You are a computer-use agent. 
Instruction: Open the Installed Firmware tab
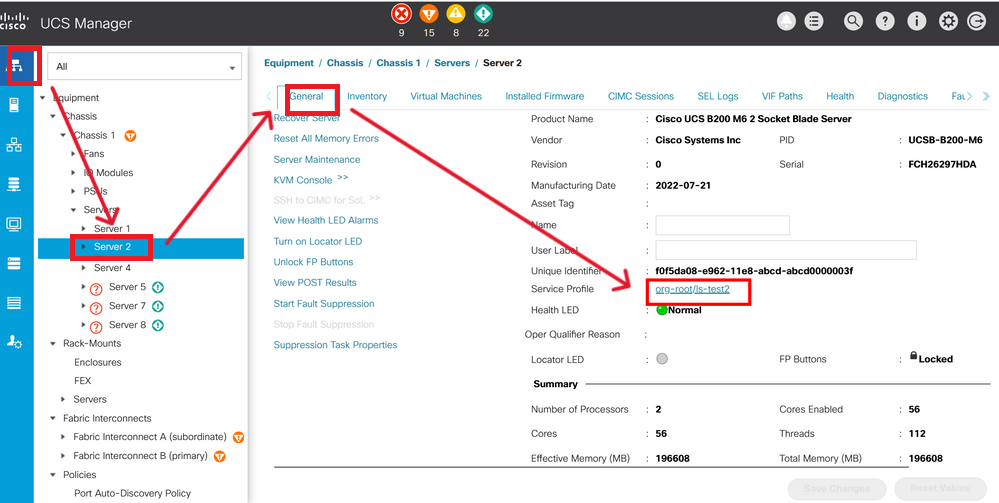coord(545,96)
